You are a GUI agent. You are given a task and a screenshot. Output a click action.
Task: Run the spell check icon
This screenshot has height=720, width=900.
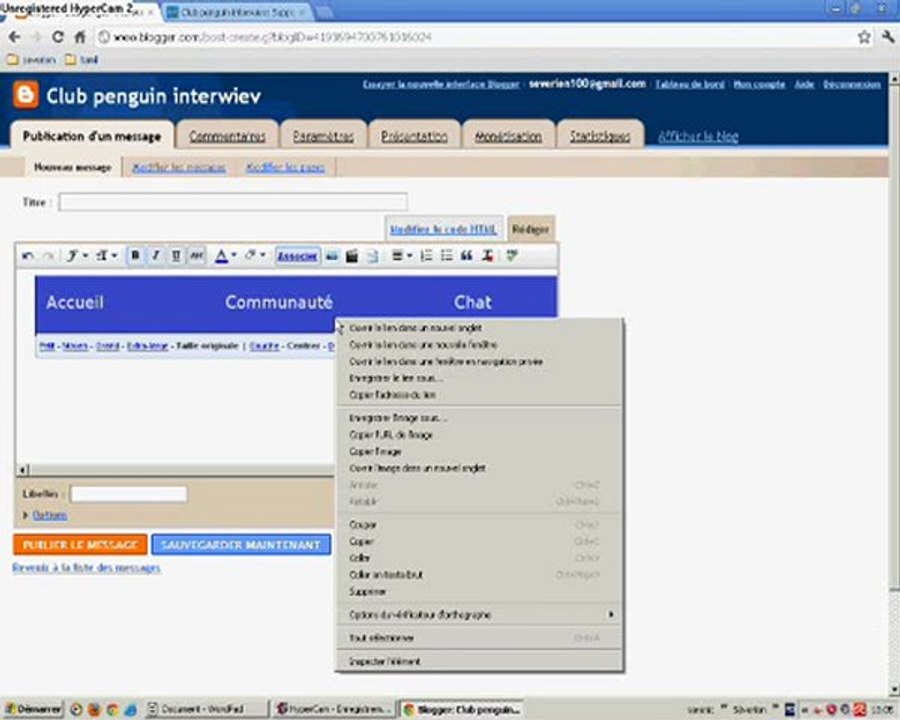coord(512,256)
